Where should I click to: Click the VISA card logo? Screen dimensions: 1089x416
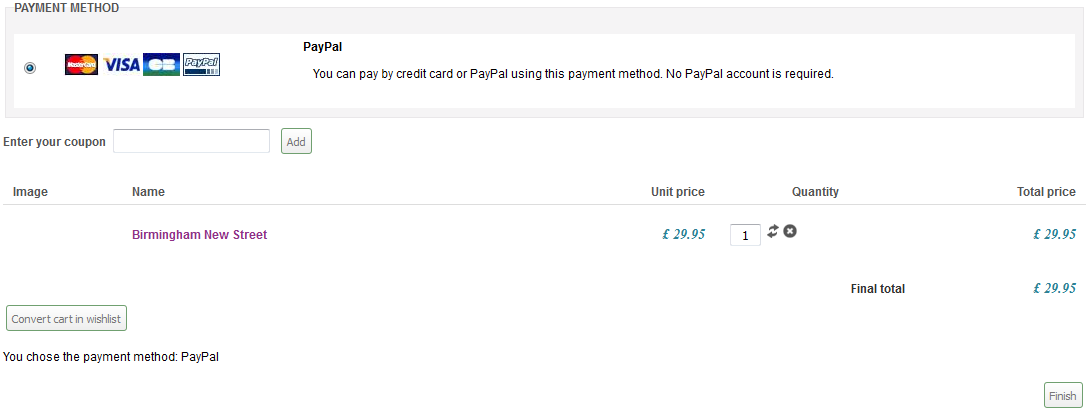(x=122, y=65)
